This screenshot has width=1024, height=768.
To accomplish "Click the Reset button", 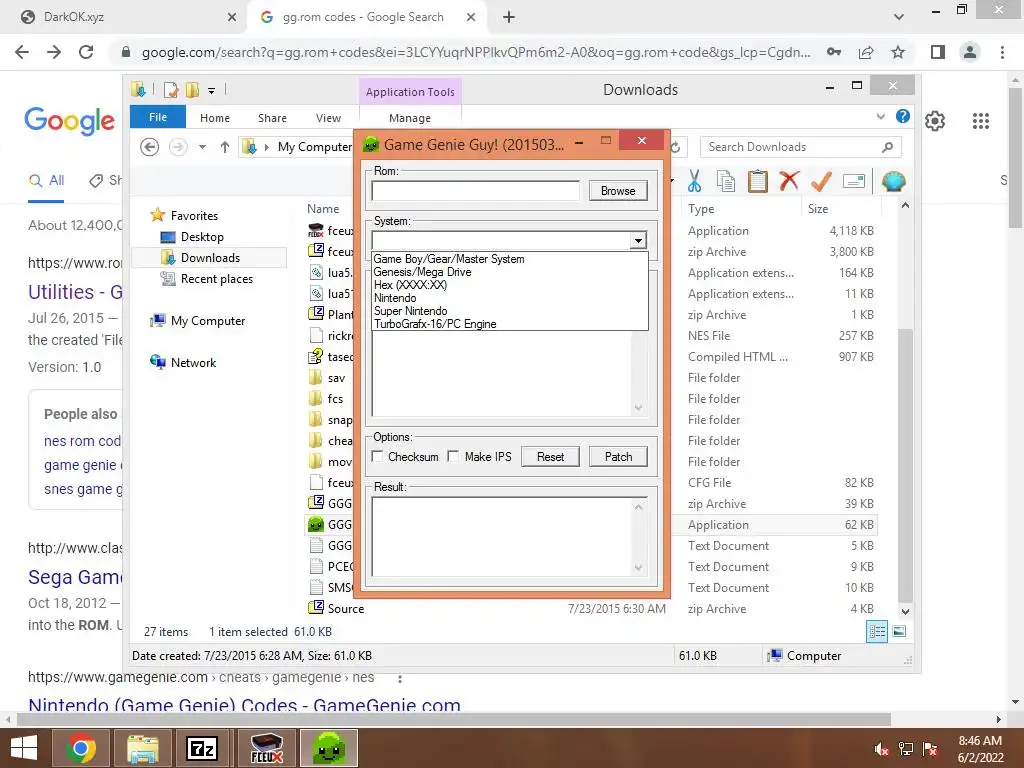I will coord(551,456).
